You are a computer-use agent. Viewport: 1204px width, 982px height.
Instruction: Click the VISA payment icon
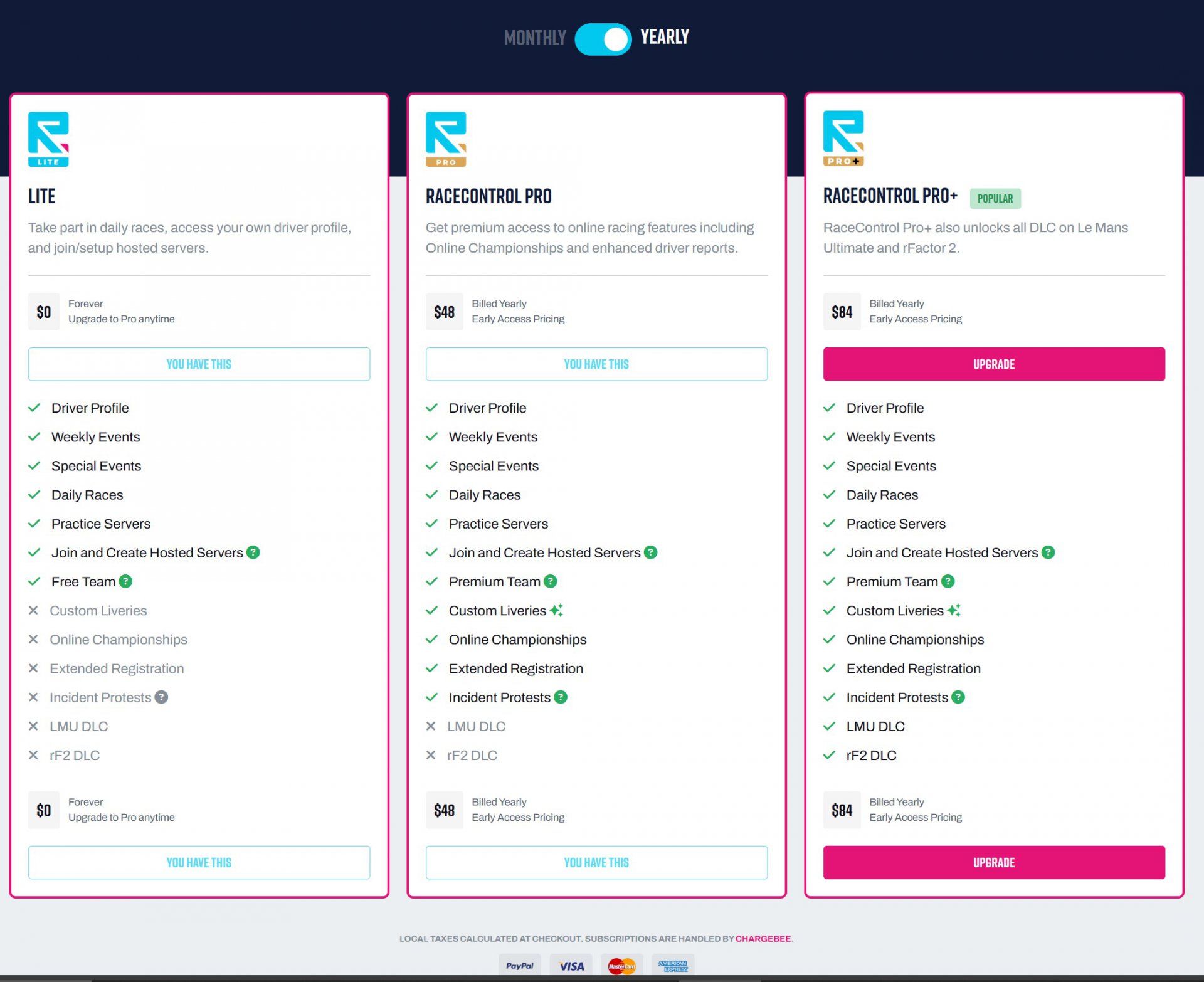coord(571,966)
